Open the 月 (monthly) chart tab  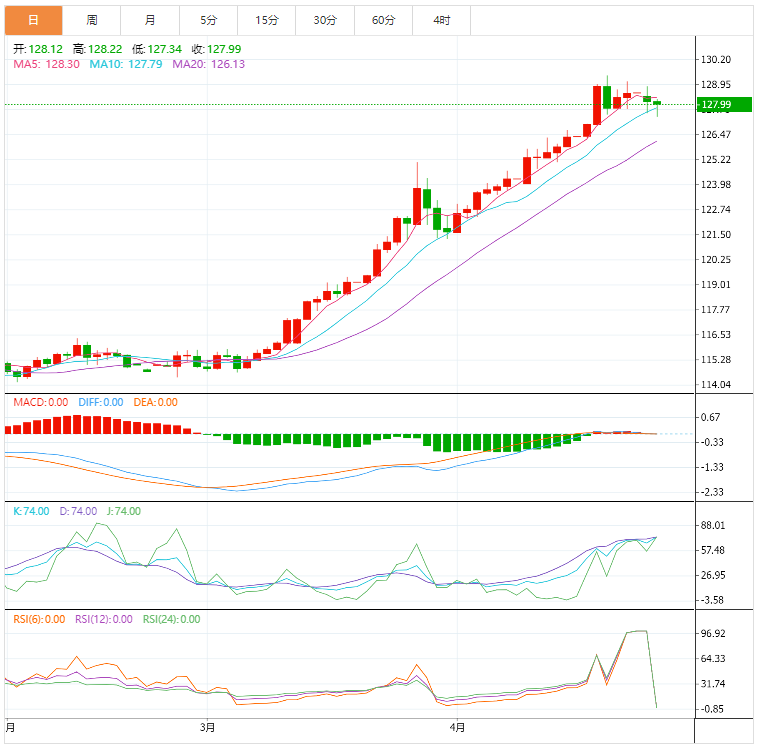coord(150,20)
